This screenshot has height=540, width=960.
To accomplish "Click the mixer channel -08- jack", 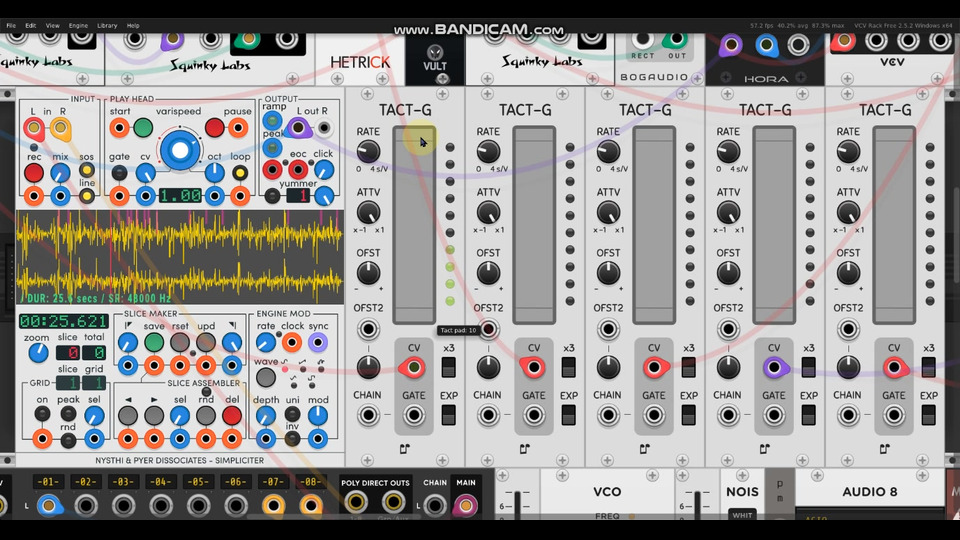I will click(310, 506).
